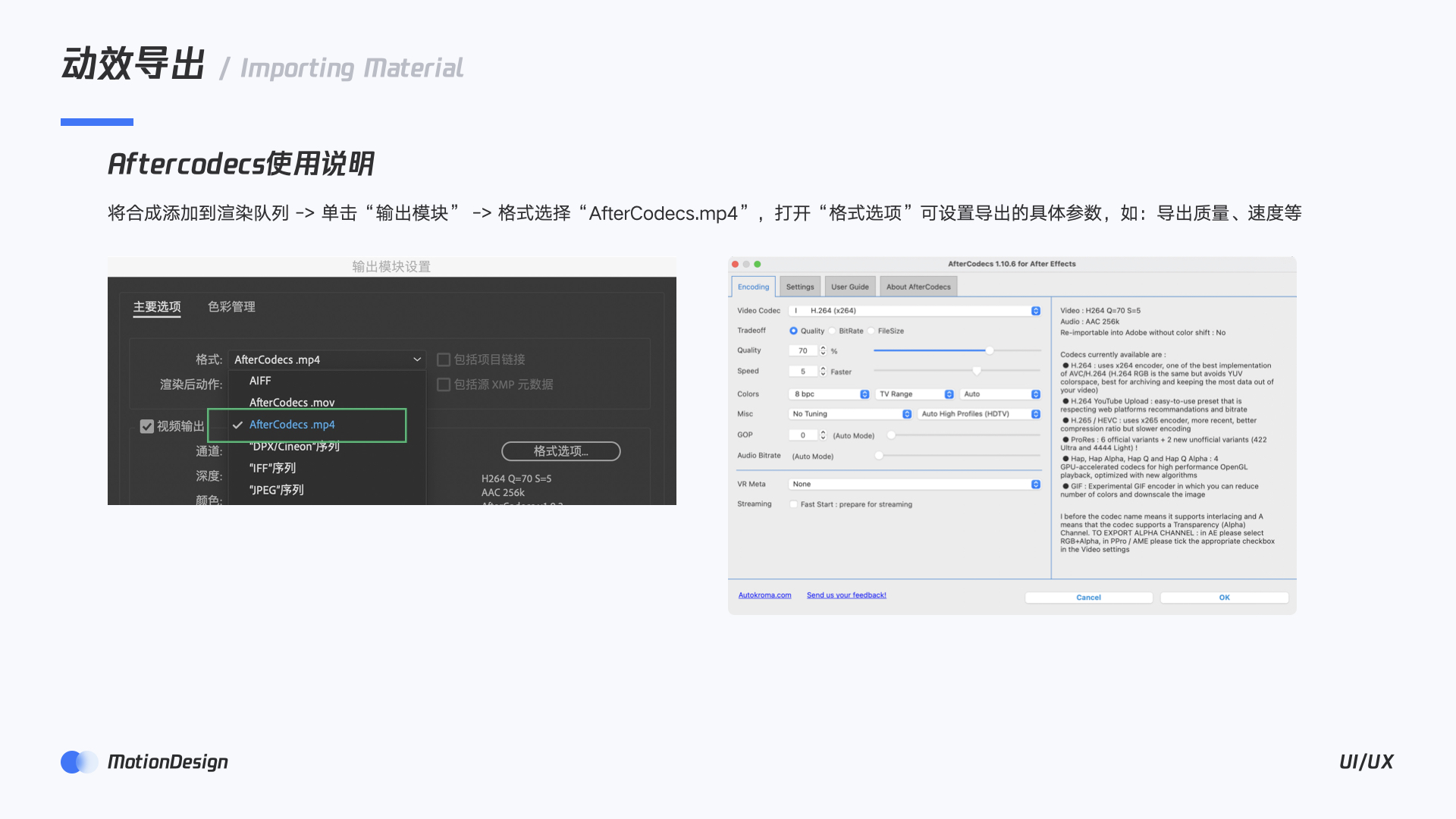Screen dimensions: 1456x819
Task: Click the Speed value stepper arrows
Action: [x=823, y=371]
